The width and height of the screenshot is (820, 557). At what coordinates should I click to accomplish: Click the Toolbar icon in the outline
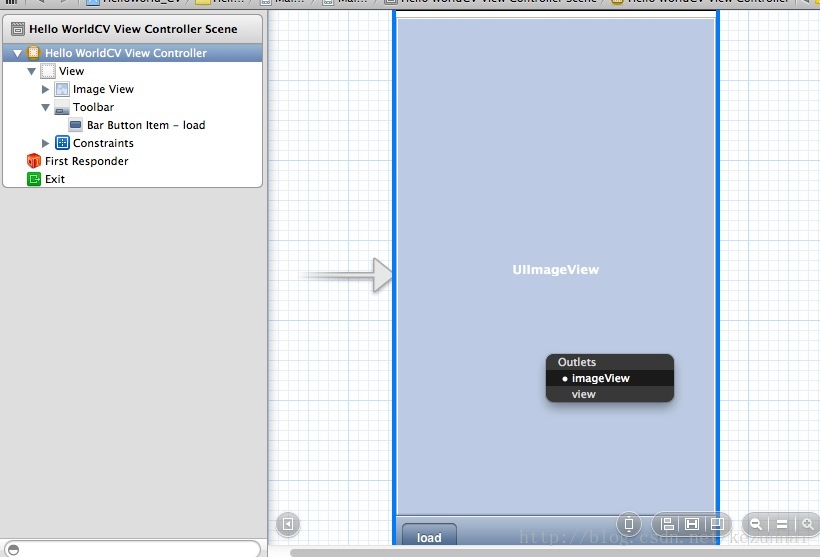tap(62, 108)
